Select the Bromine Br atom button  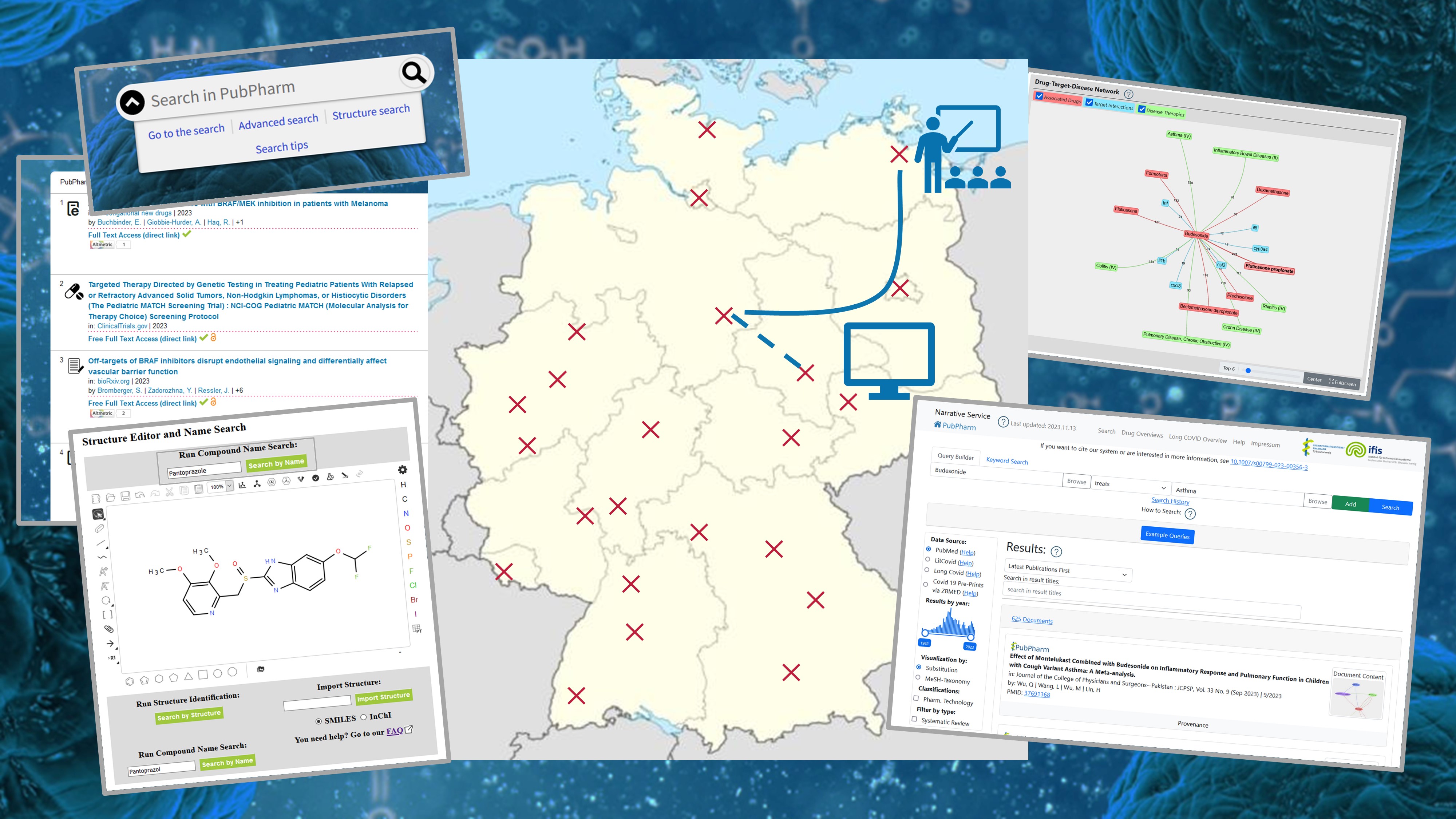(414, 600)
